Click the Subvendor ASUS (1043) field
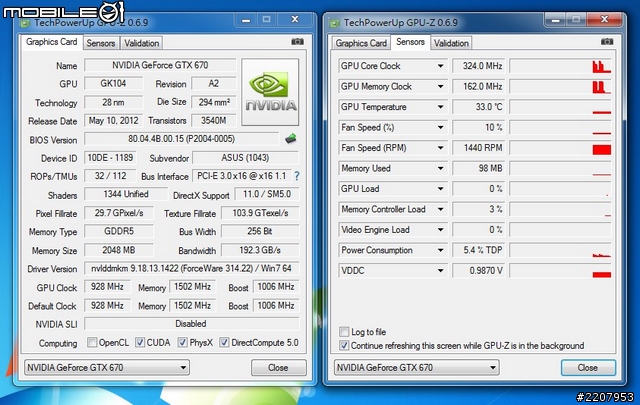The height and width of the screenshot is (405, 640). tap(245, 158)
